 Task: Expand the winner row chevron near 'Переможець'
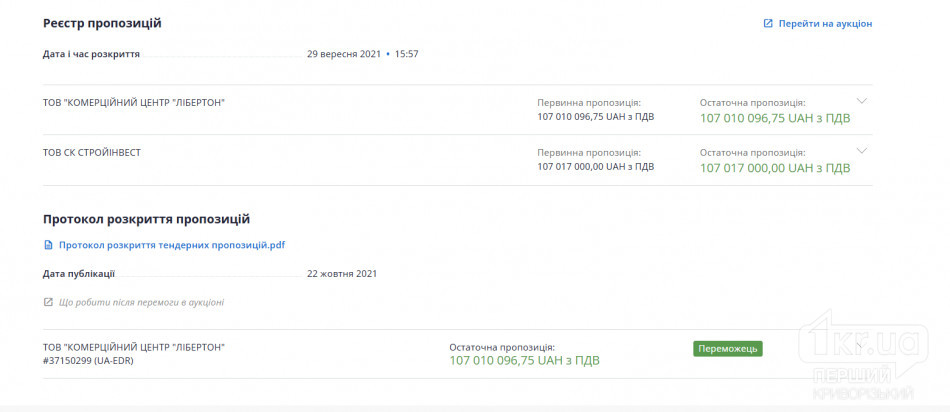click(x=861, y=346)
